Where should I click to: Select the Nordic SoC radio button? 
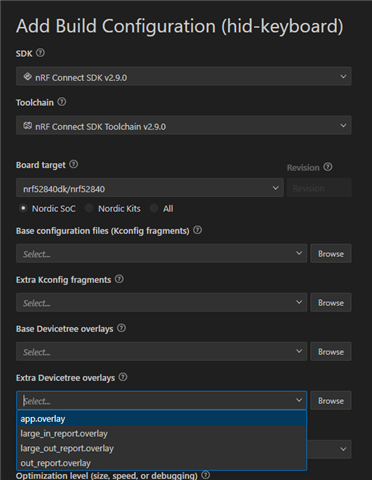[x=23, y=208]
